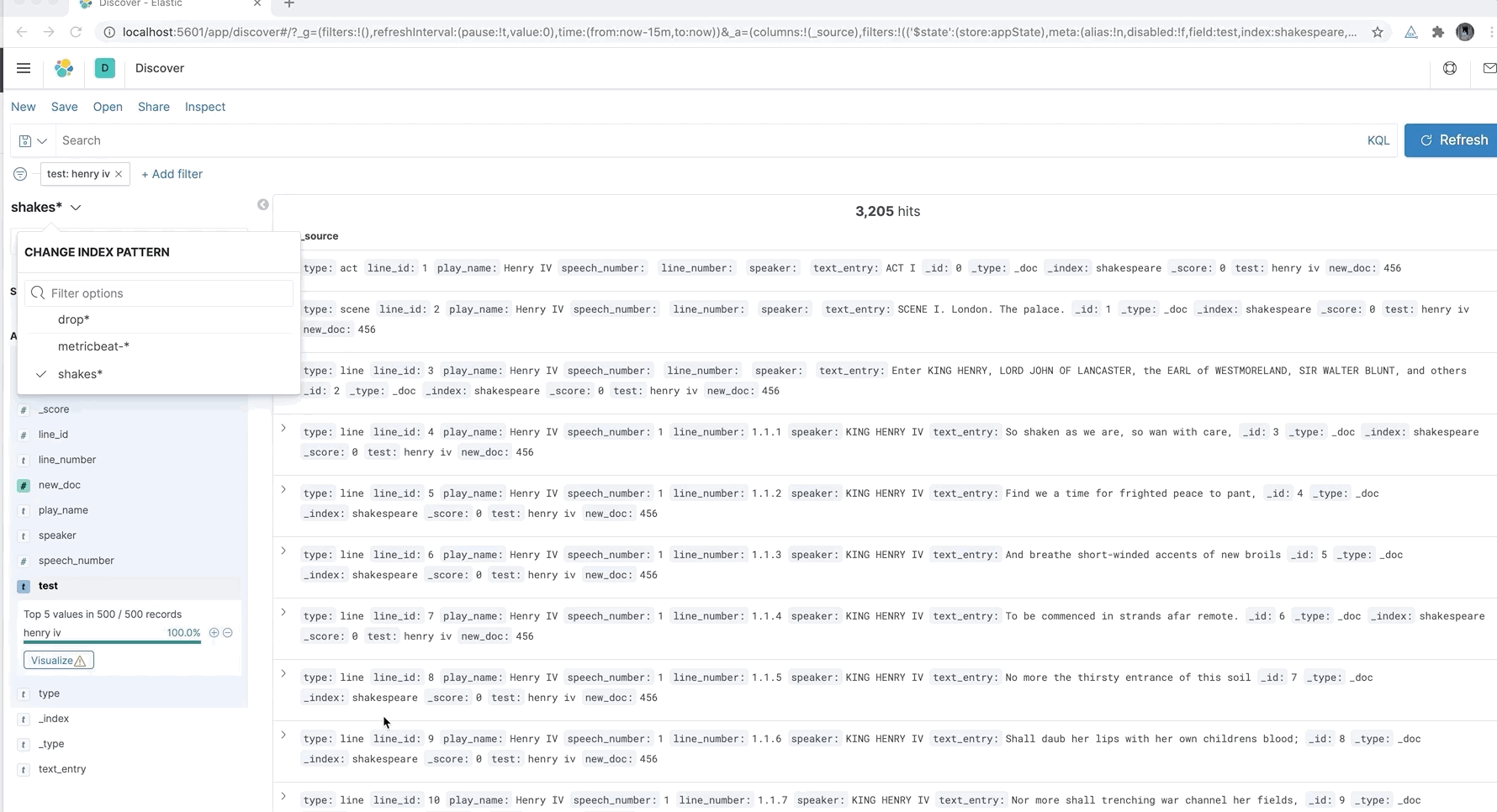This screenshot has height=812, width=1497.
Task: Click Save in the Discover menu
Action: click(65, 107)
